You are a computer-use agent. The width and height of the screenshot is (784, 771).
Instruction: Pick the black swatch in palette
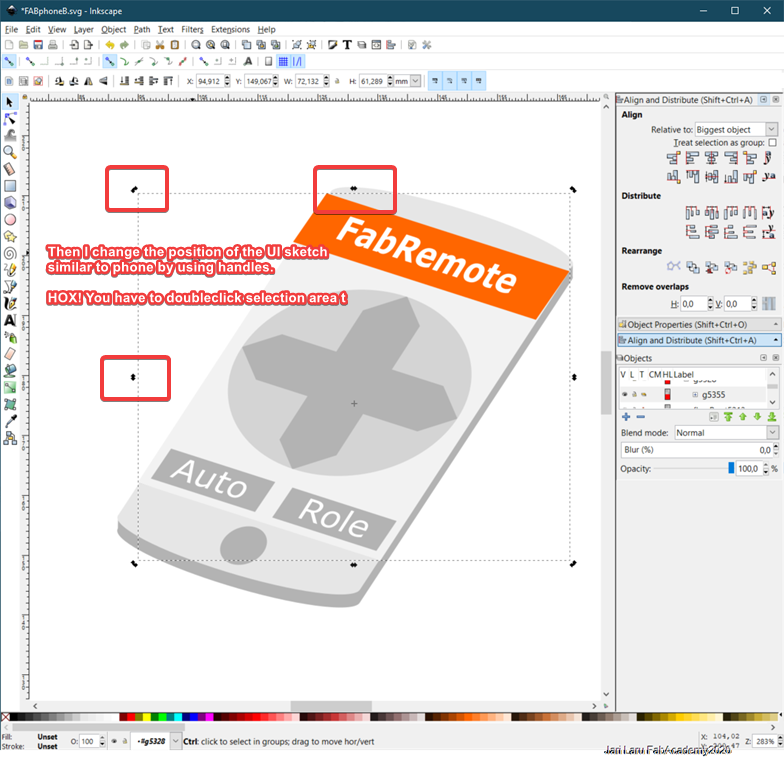14,716
